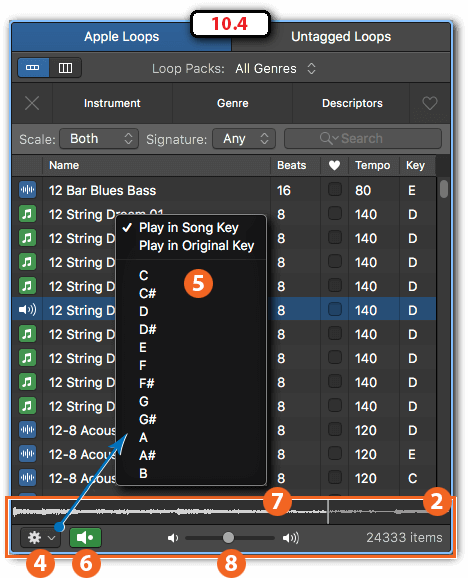Click the high volume speaker icon

click(x=291, y=538)
